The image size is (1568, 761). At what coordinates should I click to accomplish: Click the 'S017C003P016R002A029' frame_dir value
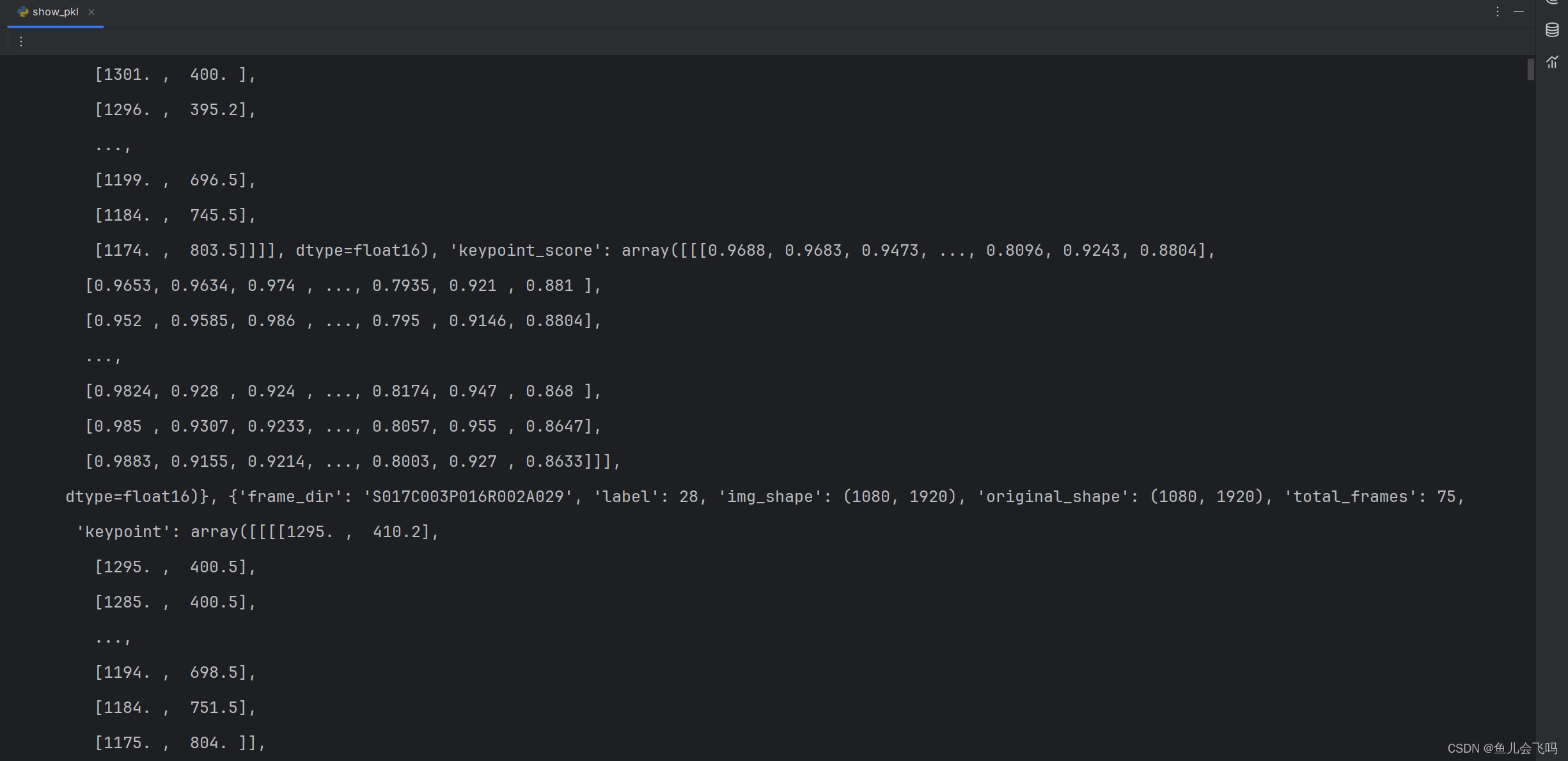click(x=467, y=497)
